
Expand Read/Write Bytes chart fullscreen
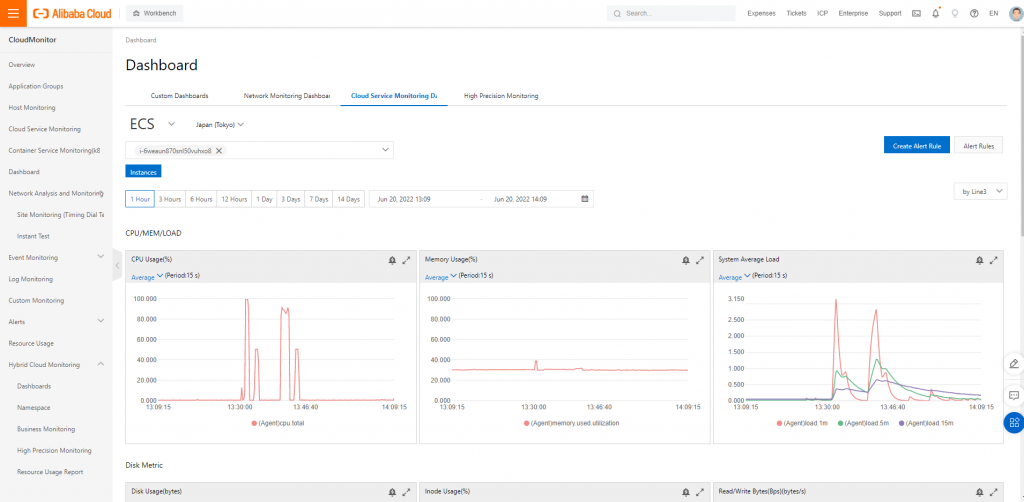[x=994, y=492]
